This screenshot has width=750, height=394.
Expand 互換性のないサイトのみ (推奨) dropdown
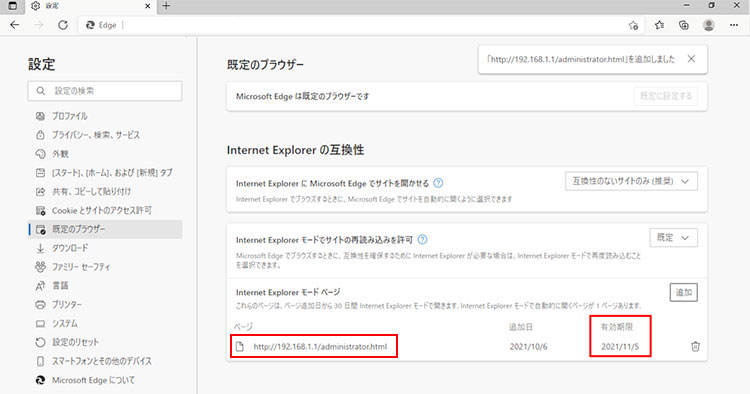631,181
